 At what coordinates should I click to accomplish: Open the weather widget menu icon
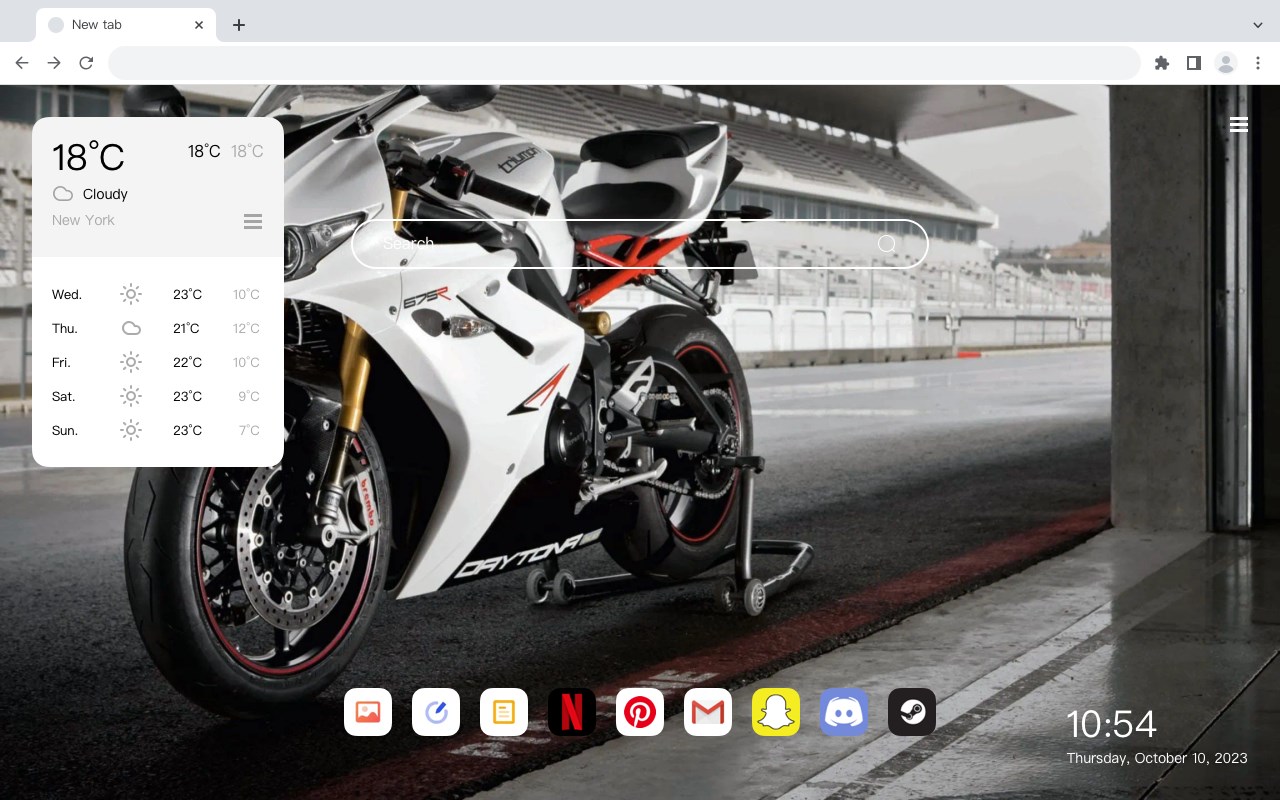(x=253, y=221)
